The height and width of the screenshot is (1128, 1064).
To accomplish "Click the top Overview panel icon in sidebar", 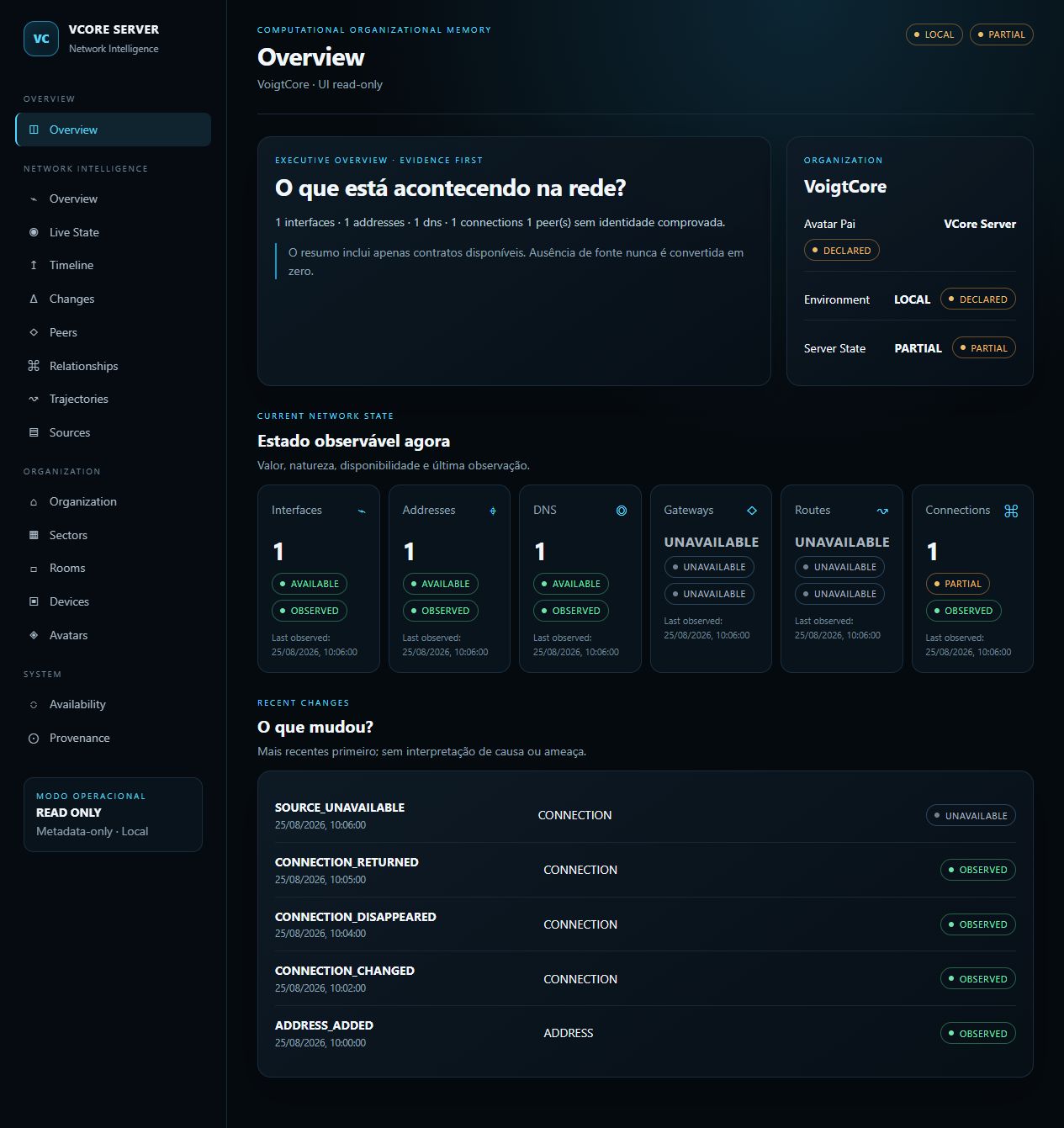I will click(34, 130).
